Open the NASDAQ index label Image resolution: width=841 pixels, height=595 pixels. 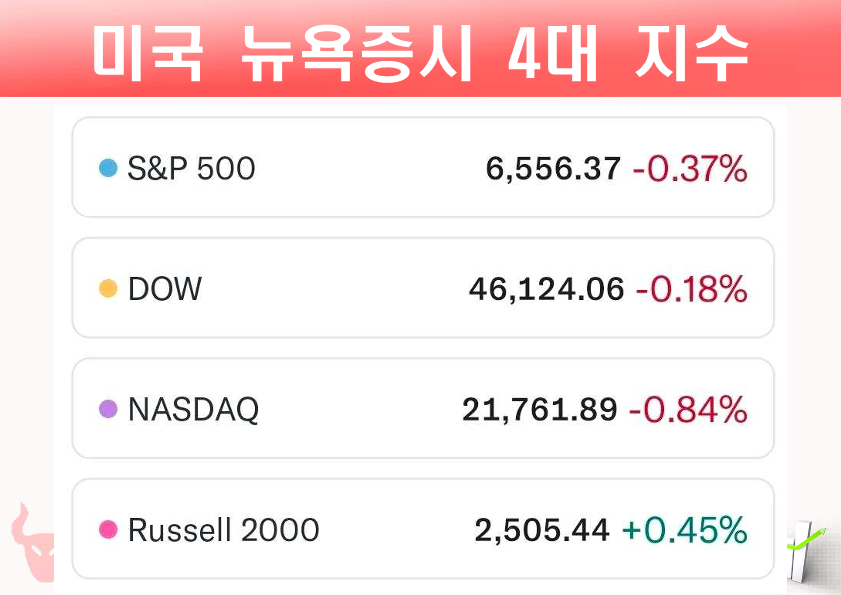(193, 409)
